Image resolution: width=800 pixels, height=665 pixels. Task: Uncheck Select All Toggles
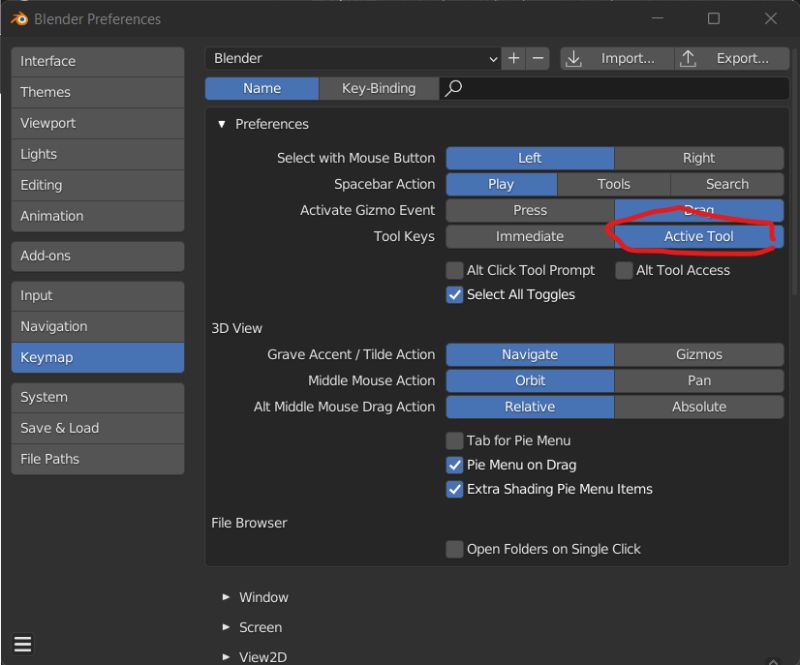[x=454, y=294]
